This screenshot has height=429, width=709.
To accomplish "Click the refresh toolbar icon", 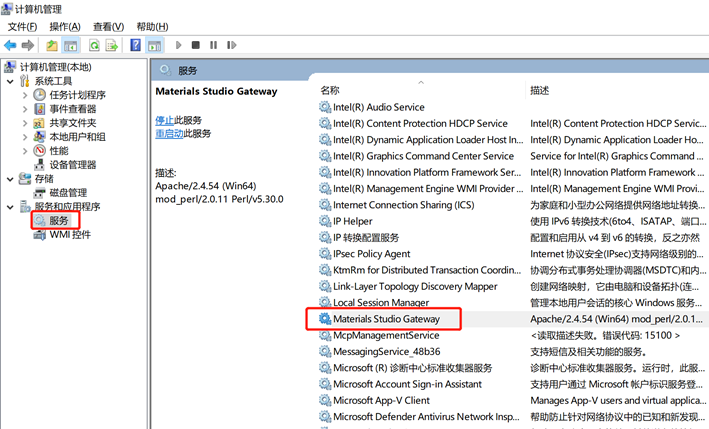I will pyautogui.click(x=94, y=45).
